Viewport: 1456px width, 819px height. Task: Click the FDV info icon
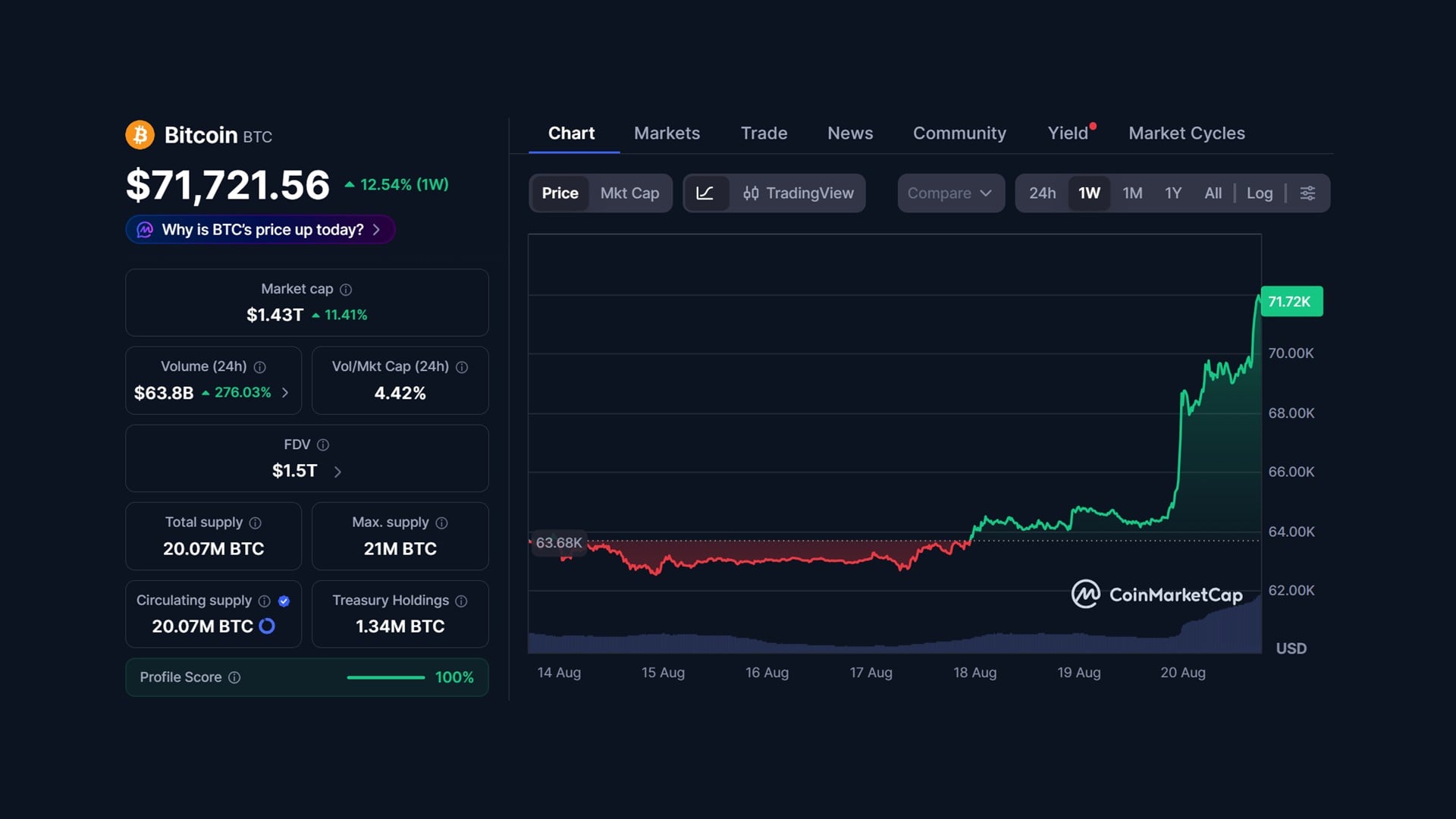[323, 445]
